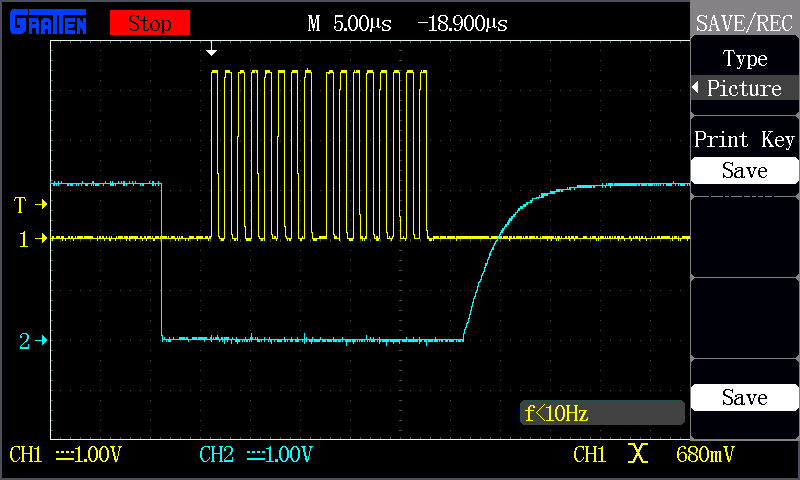Image resolution: width=800 pixels, height=480 pixels.
Task: Click the red Stop status indicator
Action: (149, 23)
